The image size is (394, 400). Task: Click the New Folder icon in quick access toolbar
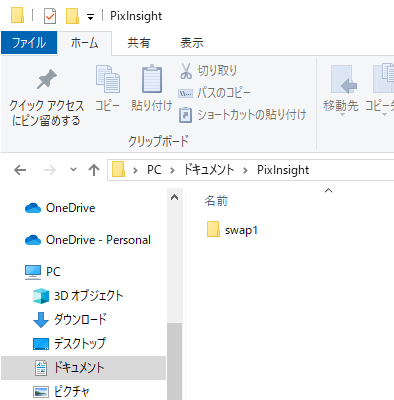tap(72, 16)
